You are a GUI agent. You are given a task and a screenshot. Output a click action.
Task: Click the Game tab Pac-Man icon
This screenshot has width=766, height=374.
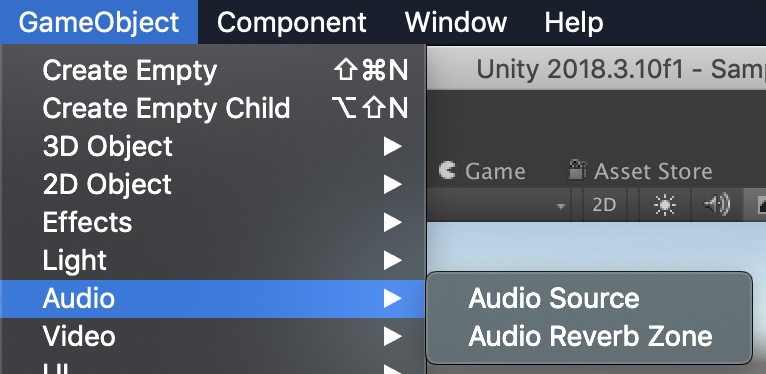447,170
